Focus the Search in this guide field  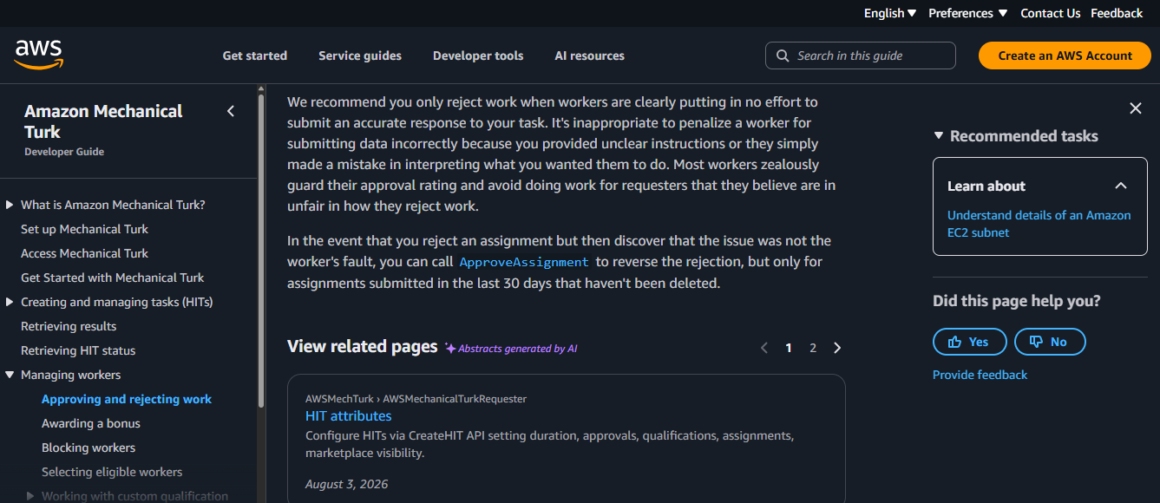pos(860,55)
